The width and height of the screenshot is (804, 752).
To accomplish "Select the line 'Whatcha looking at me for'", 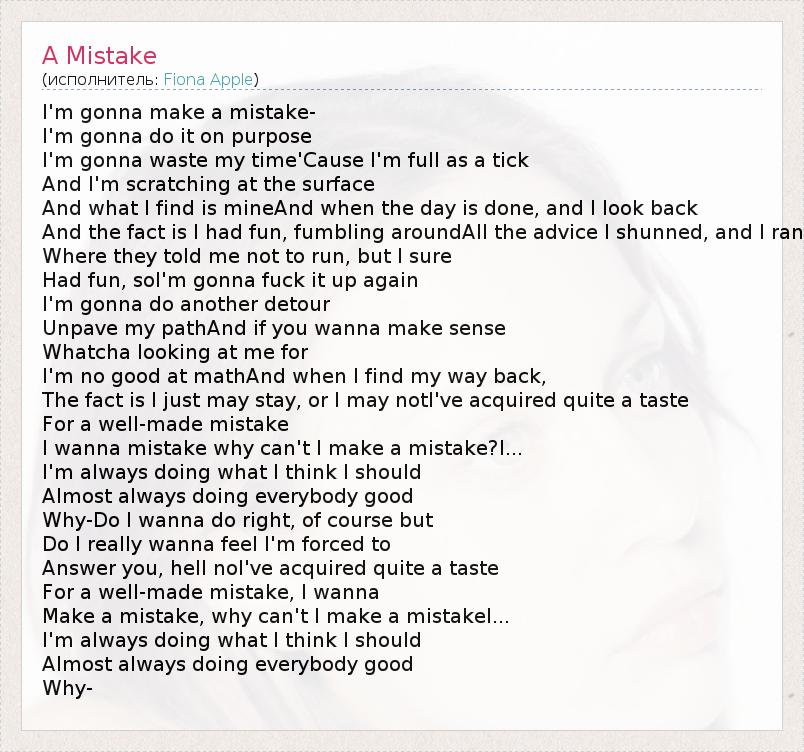I will [x=175, y=352].
